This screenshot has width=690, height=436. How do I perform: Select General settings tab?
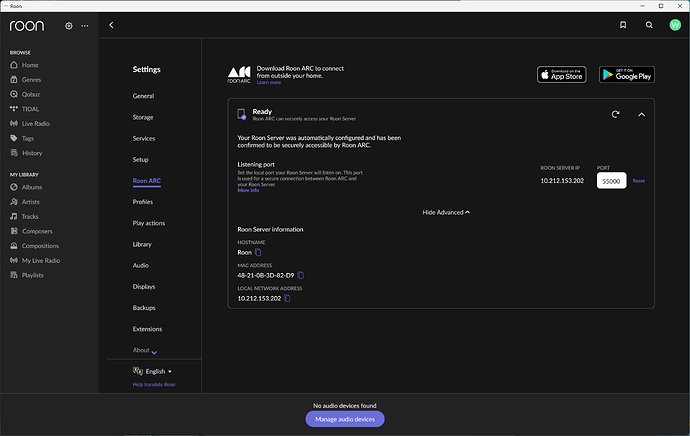[x=143, y=96]
